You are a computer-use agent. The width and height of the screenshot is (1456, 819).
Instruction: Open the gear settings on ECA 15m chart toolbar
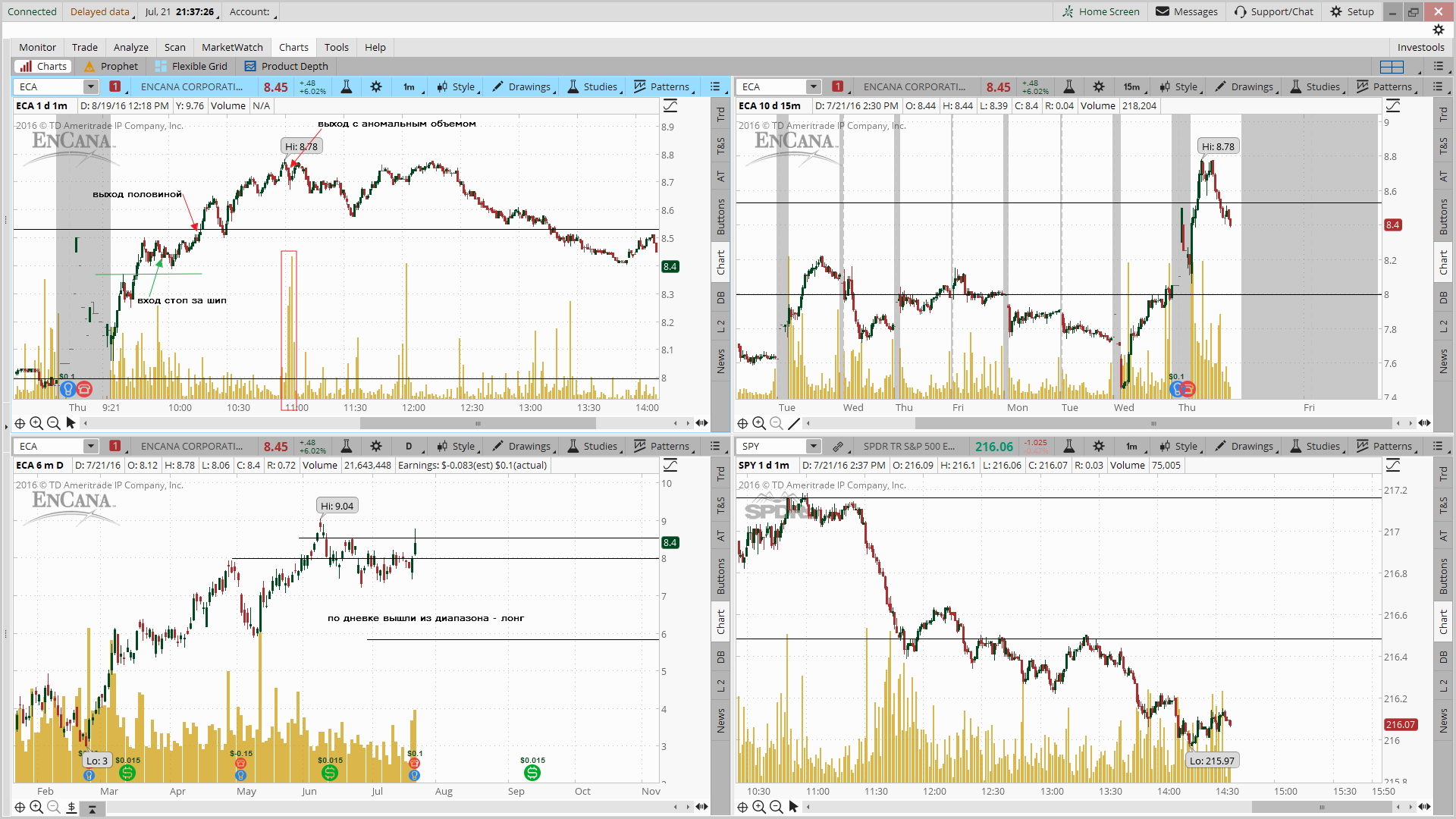[x=1099, y=86]
